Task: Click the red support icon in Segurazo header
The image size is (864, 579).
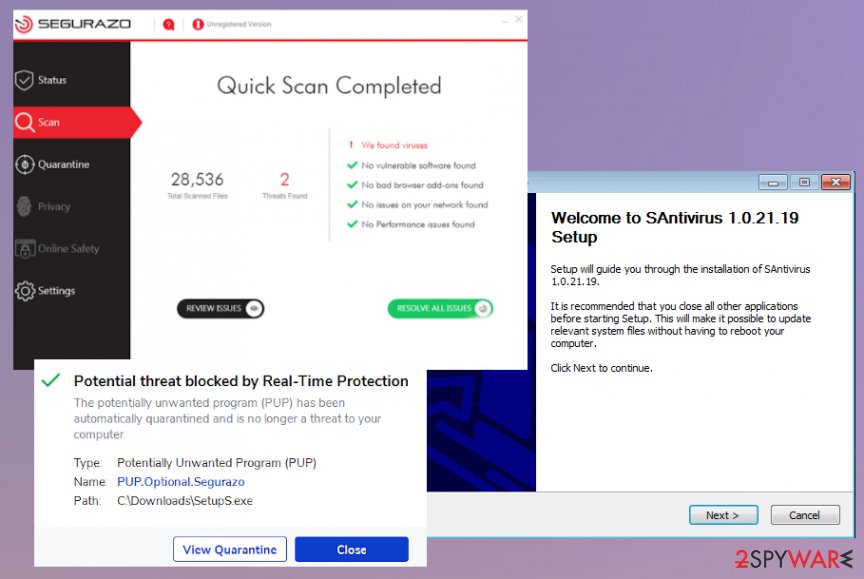Action: 169,24
